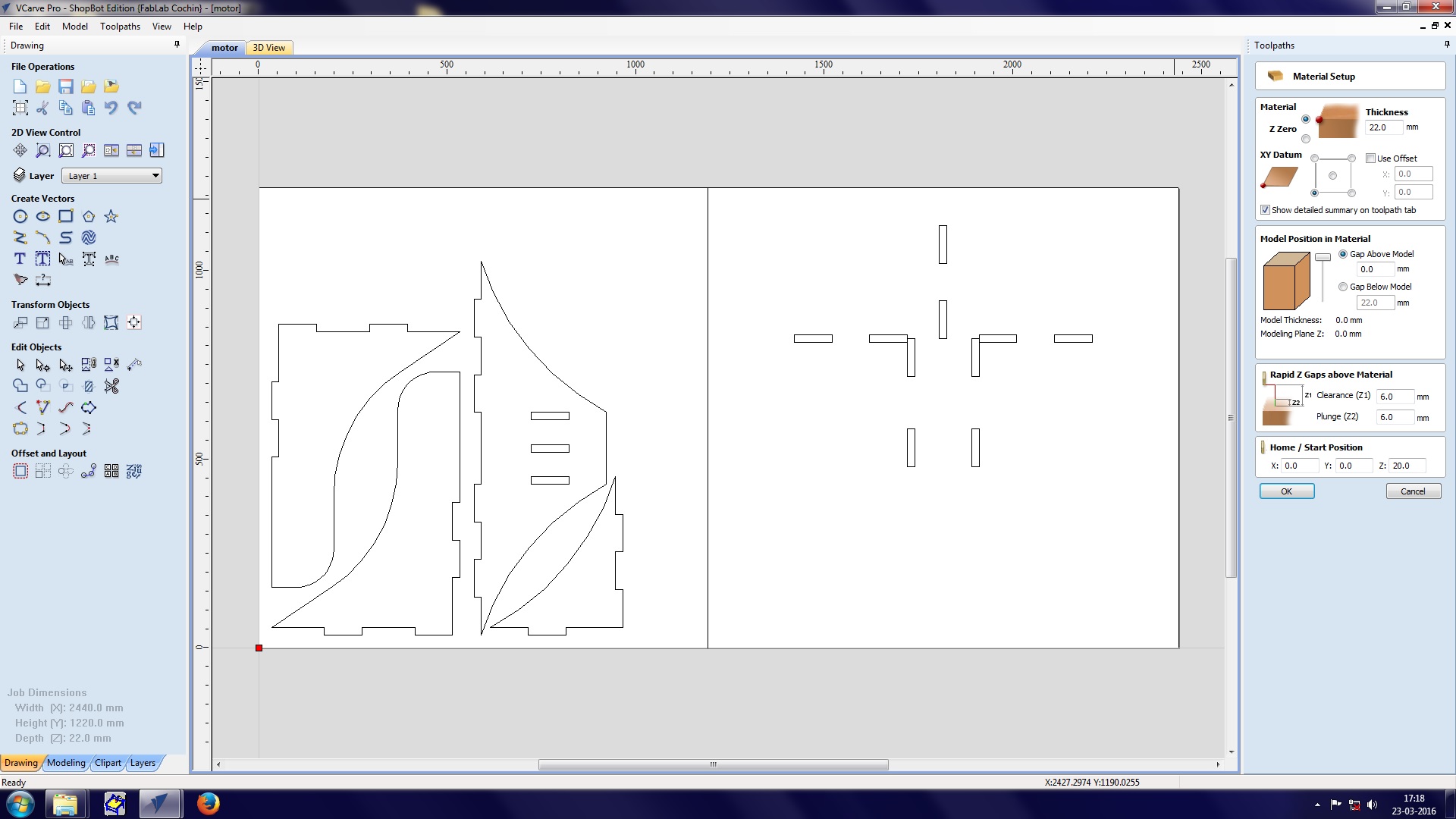Select the draw polygon tool
The height and width of the screenshot is (819, 1456).
[x=89, y=217]
